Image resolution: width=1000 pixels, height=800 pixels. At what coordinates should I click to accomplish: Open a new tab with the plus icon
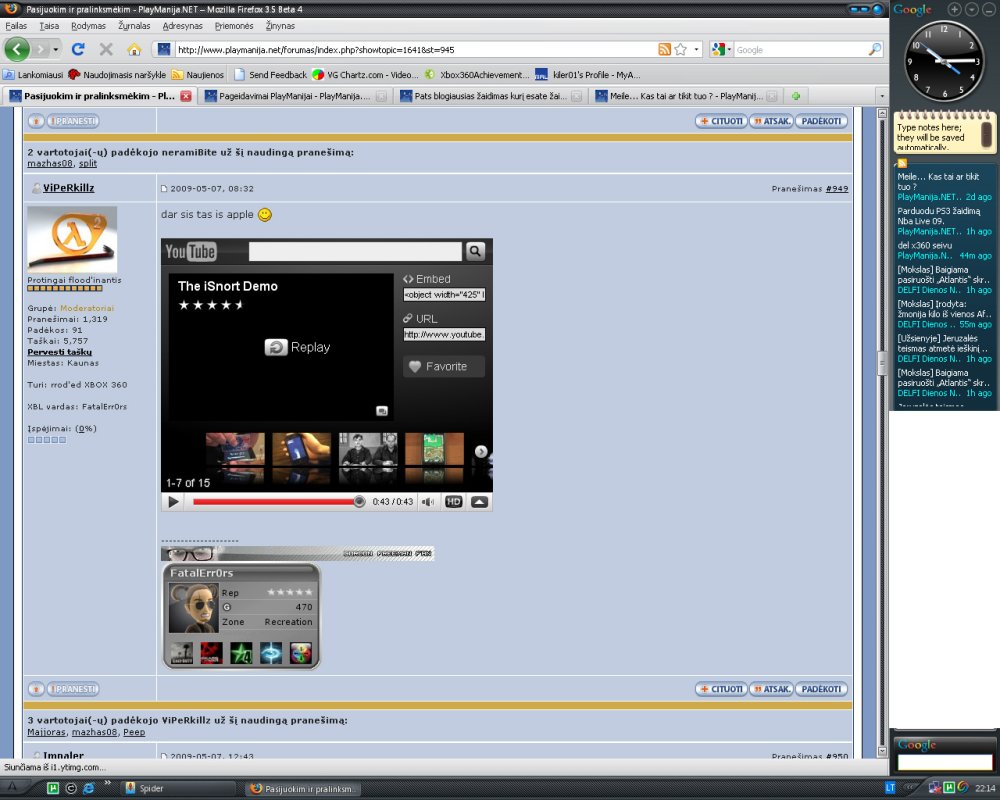[x=796, y=96]
